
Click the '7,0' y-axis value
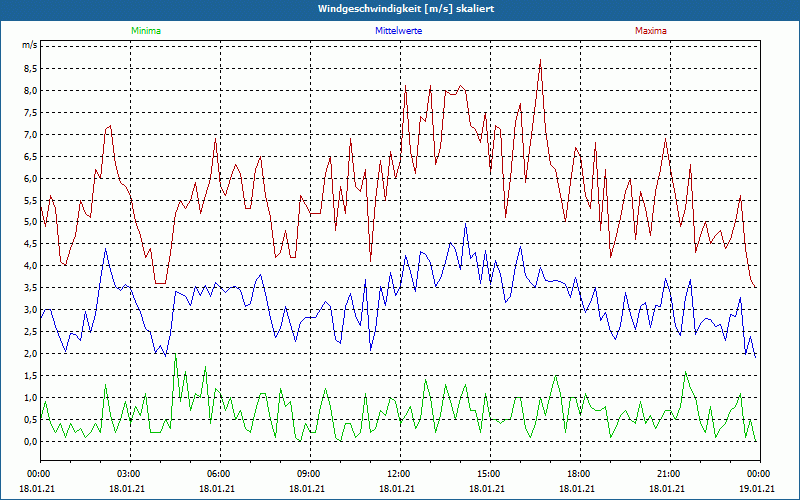point(31,134)
